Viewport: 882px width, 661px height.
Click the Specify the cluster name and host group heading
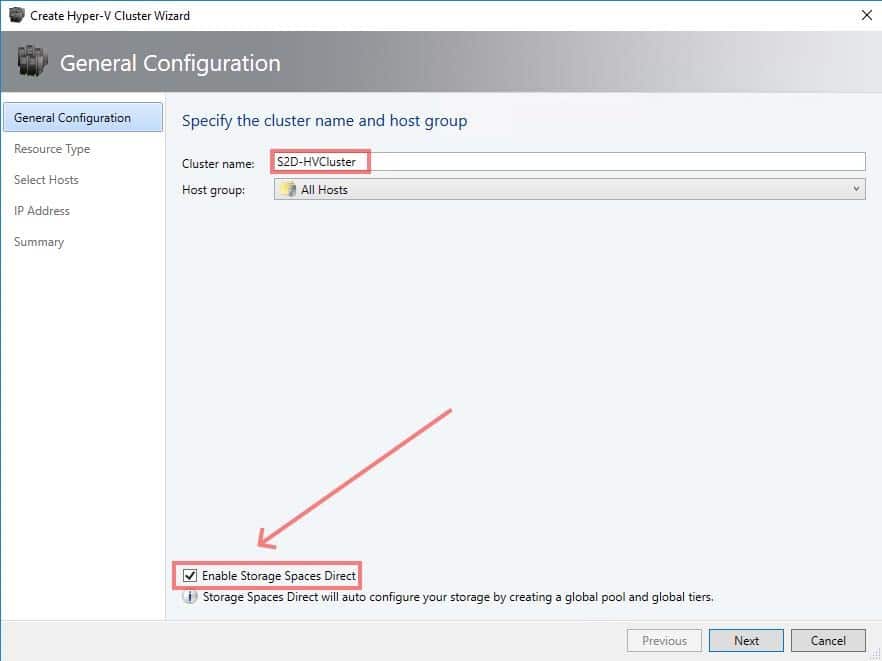pos(324,121)
